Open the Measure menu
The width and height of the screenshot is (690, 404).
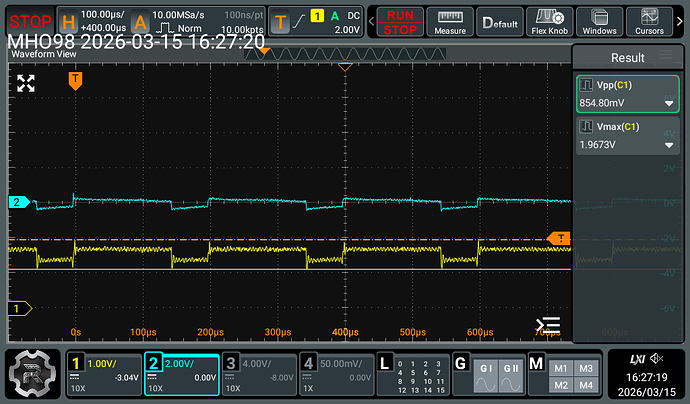coord(449,21)
